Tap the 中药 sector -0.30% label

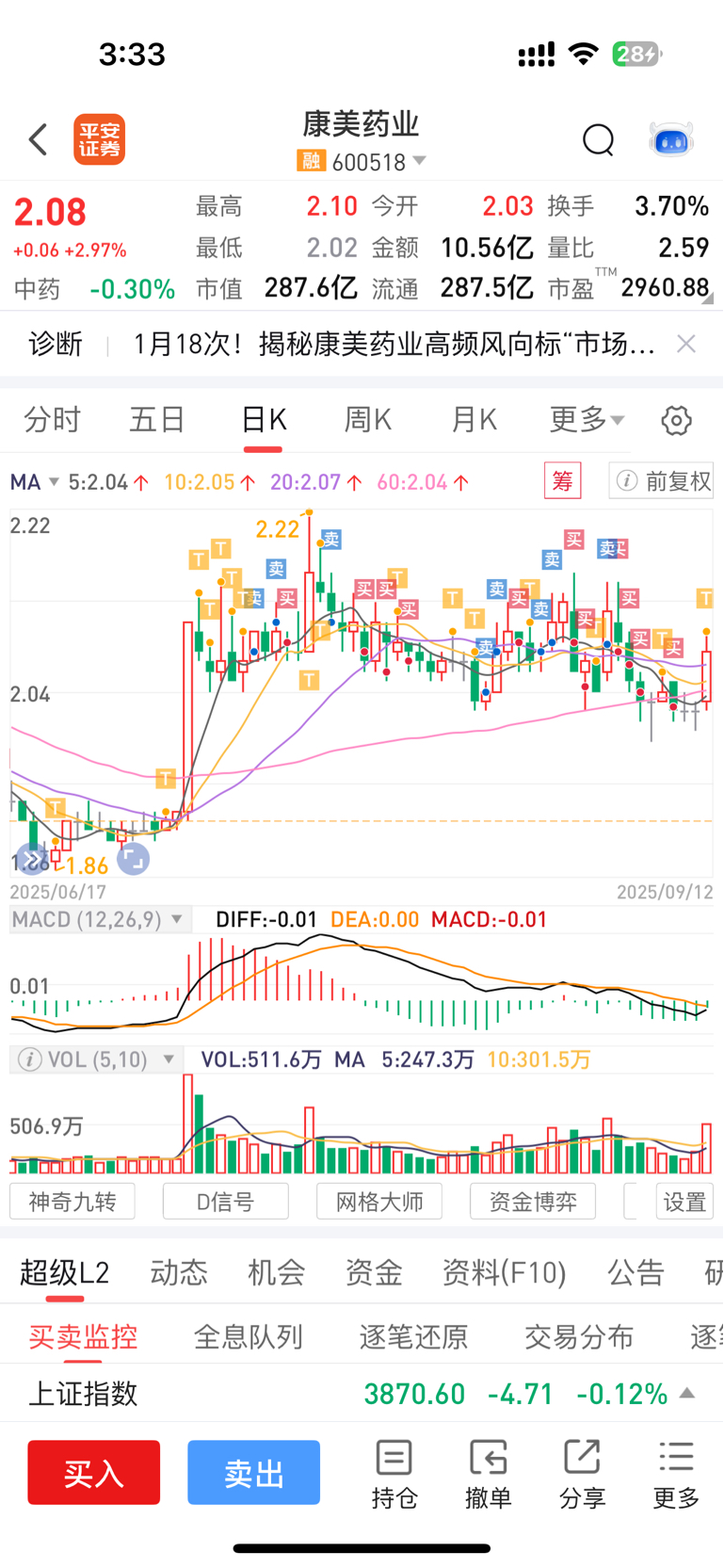coord(94,289)
